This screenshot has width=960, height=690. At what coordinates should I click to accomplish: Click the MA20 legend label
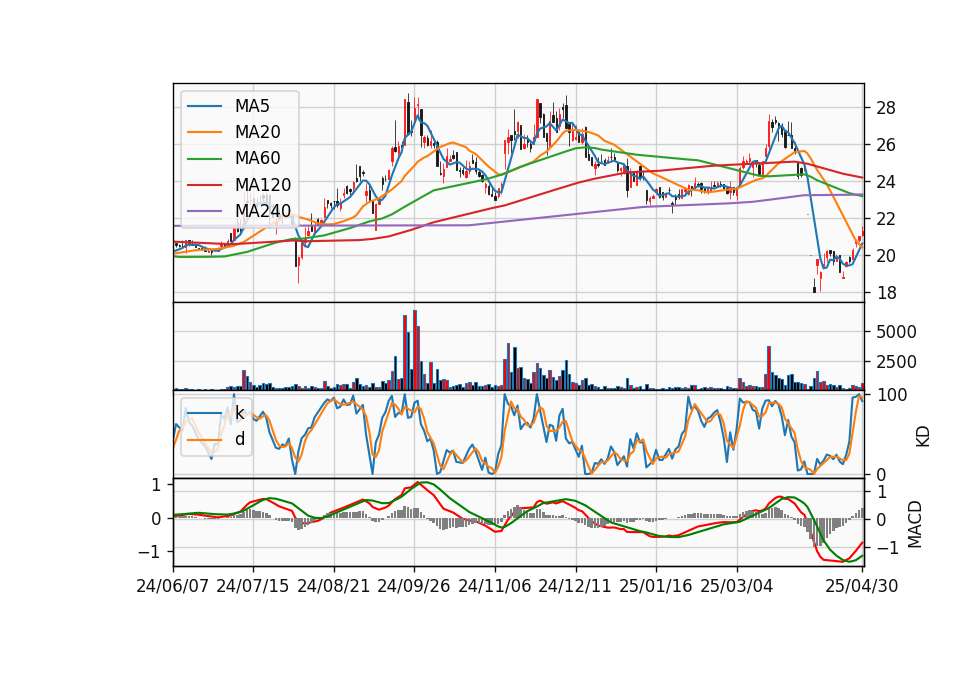click(257, 132)
